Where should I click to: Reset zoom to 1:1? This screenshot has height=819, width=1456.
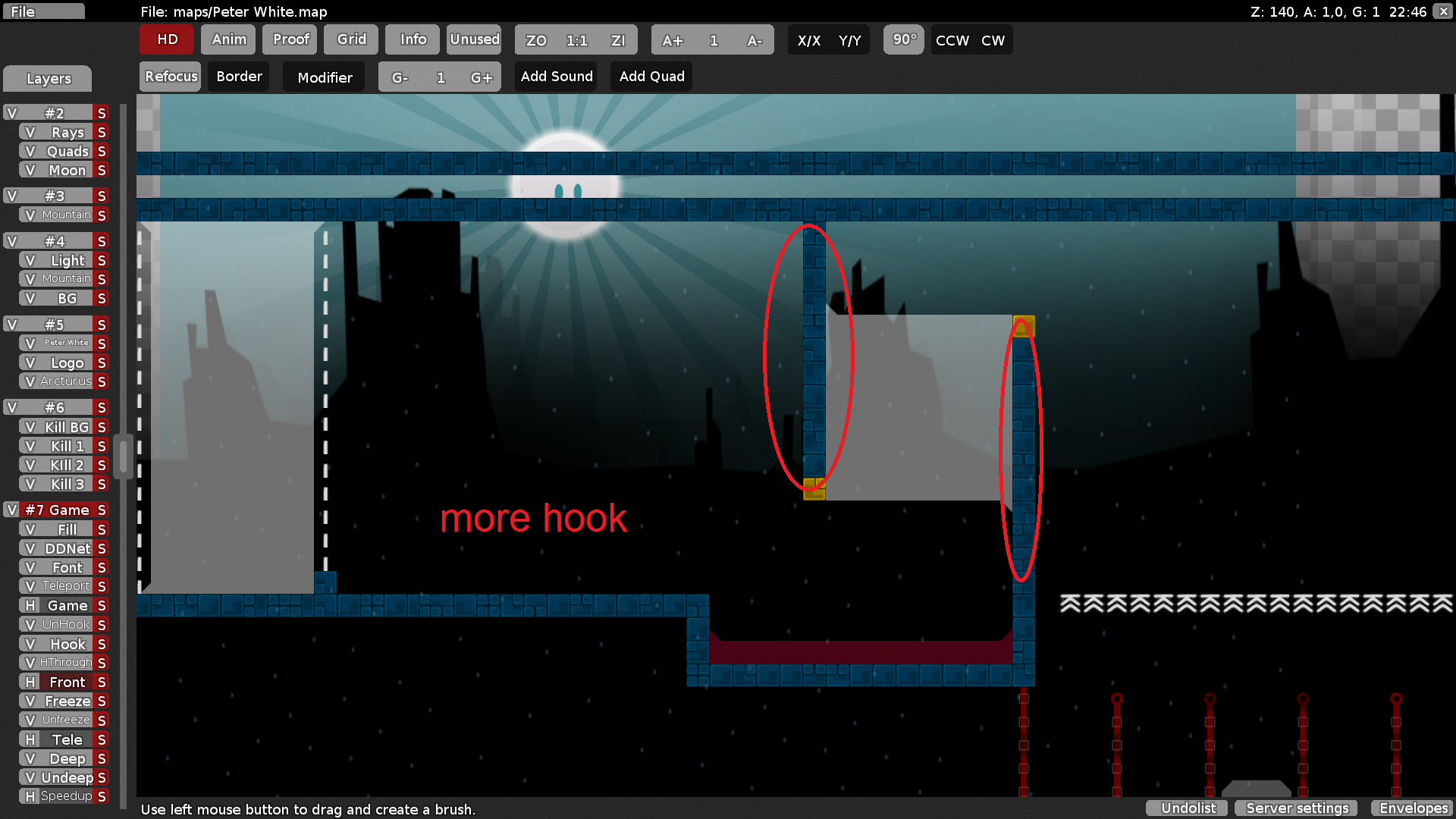[577, 40]
